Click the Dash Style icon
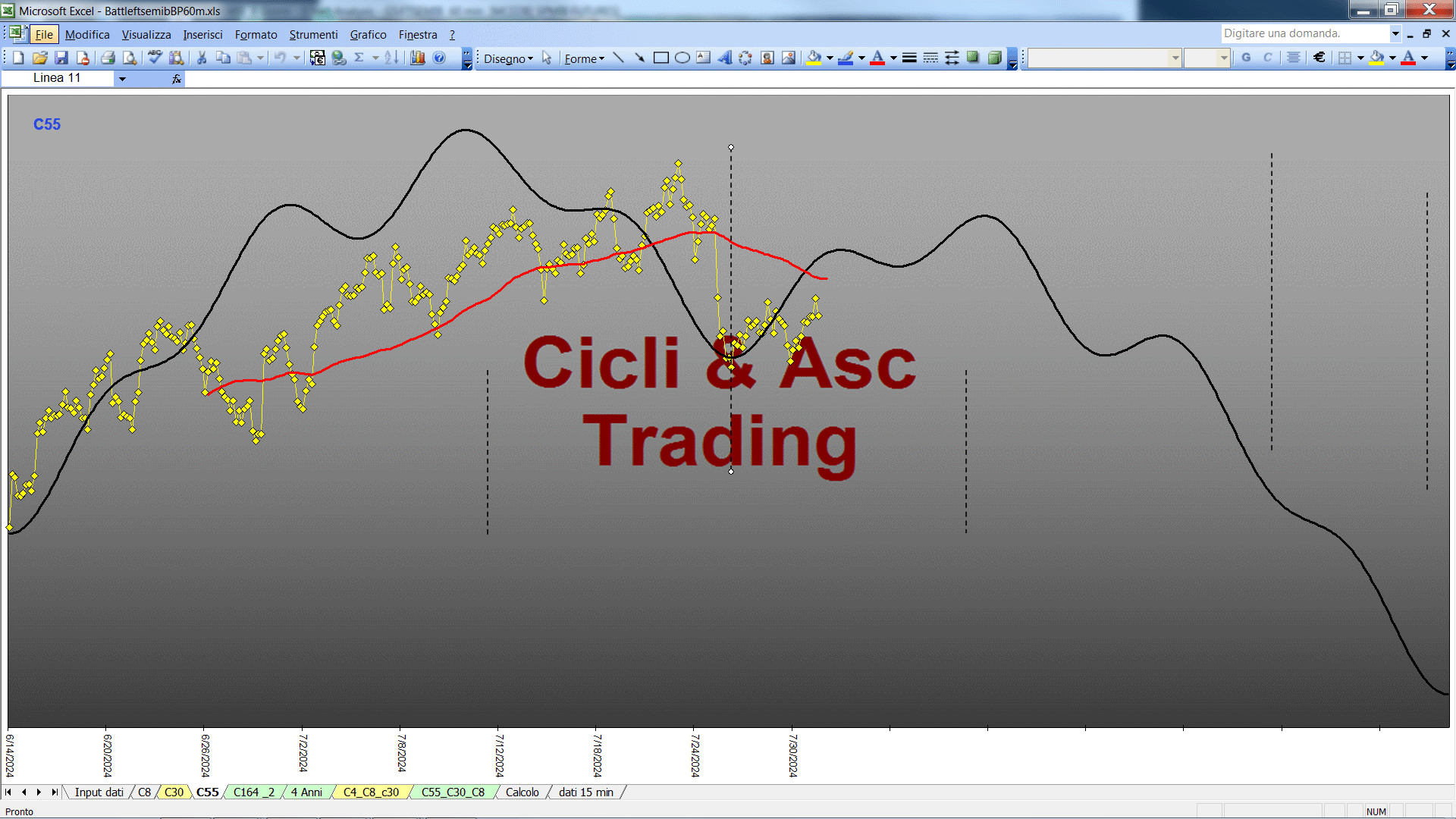 (930, 58)
